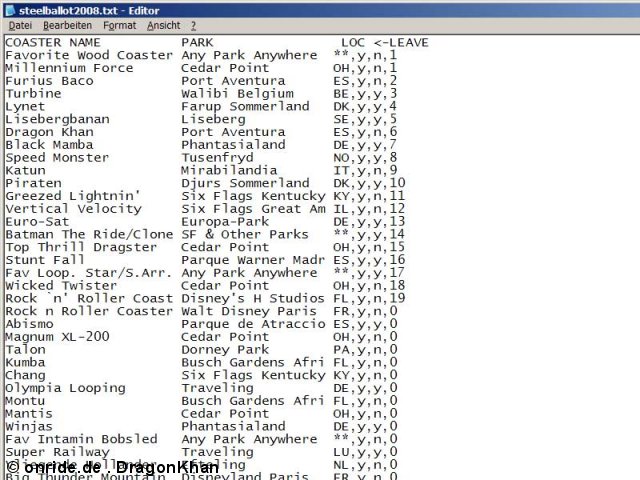Click on Mirabilandia park text

pos(229,170)
